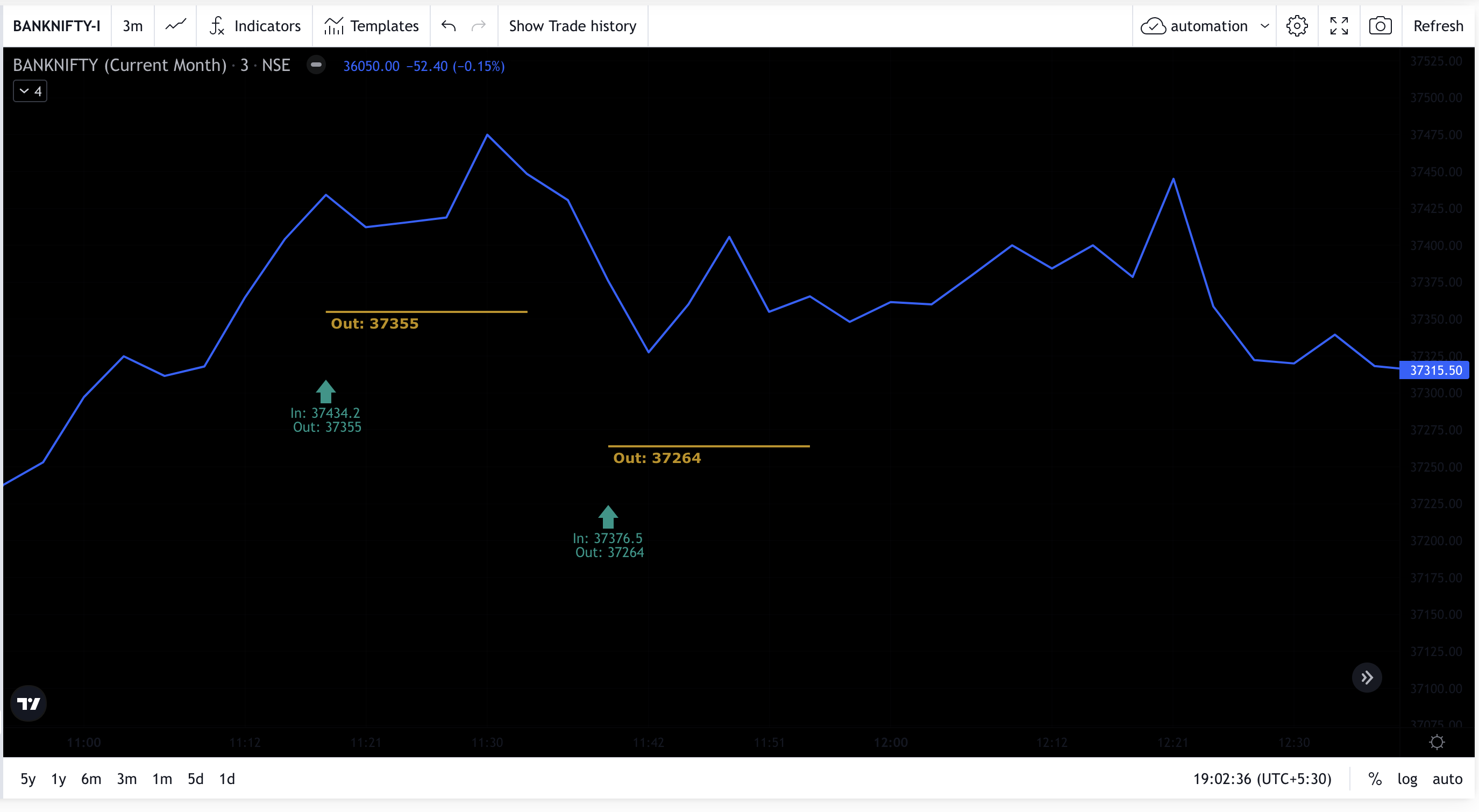
Task: Open the Indicators fx panel
Action: coord(255,26)
